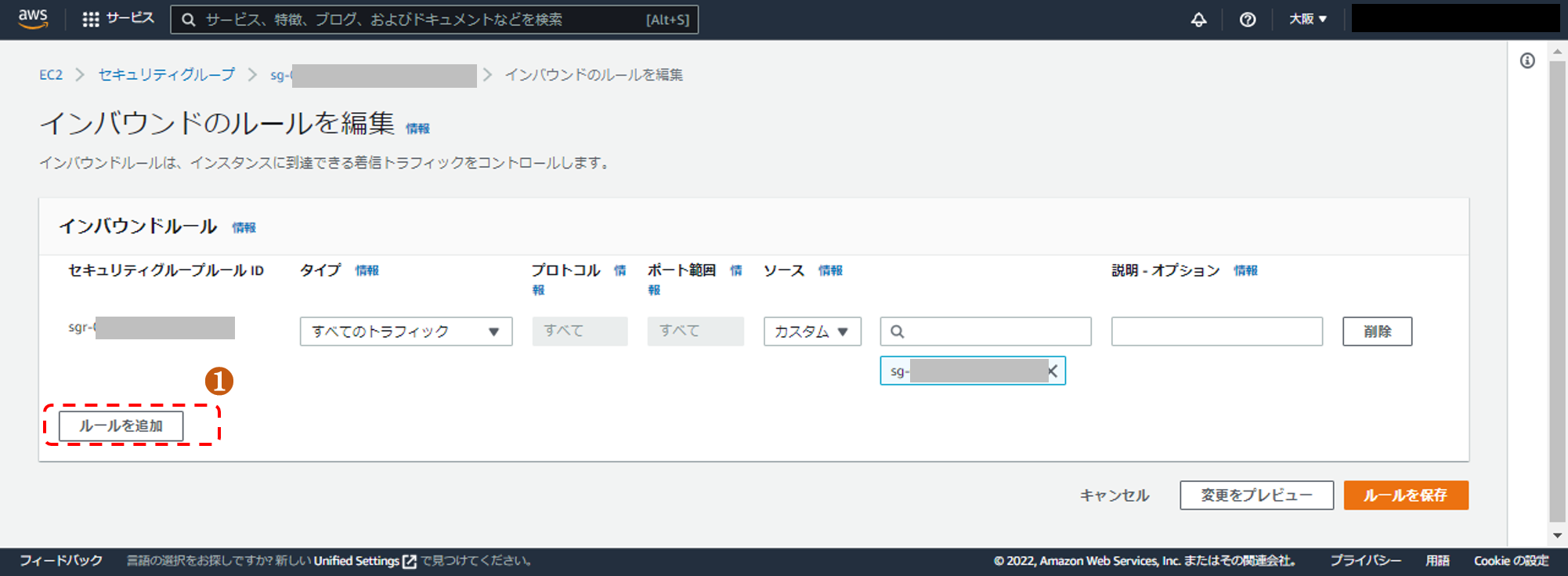Image resolution: width=1568 pixels, height=576 pixels.
Task: Focus the 説明 description input field
Action: (1216, 331)
